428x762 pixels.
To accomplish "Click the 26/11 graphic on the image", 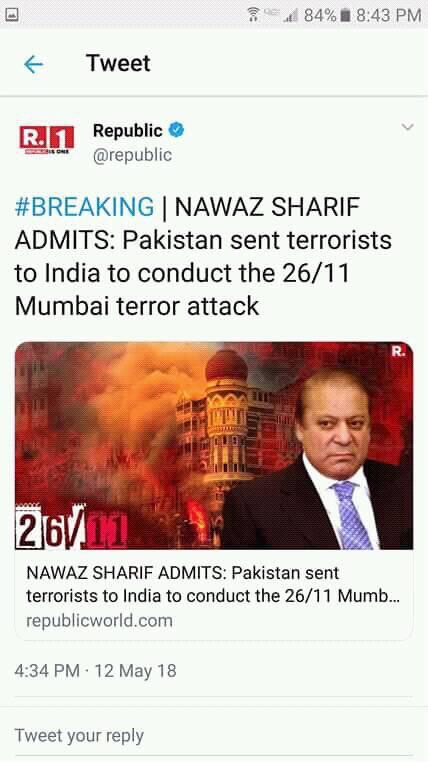I will 71,527.
